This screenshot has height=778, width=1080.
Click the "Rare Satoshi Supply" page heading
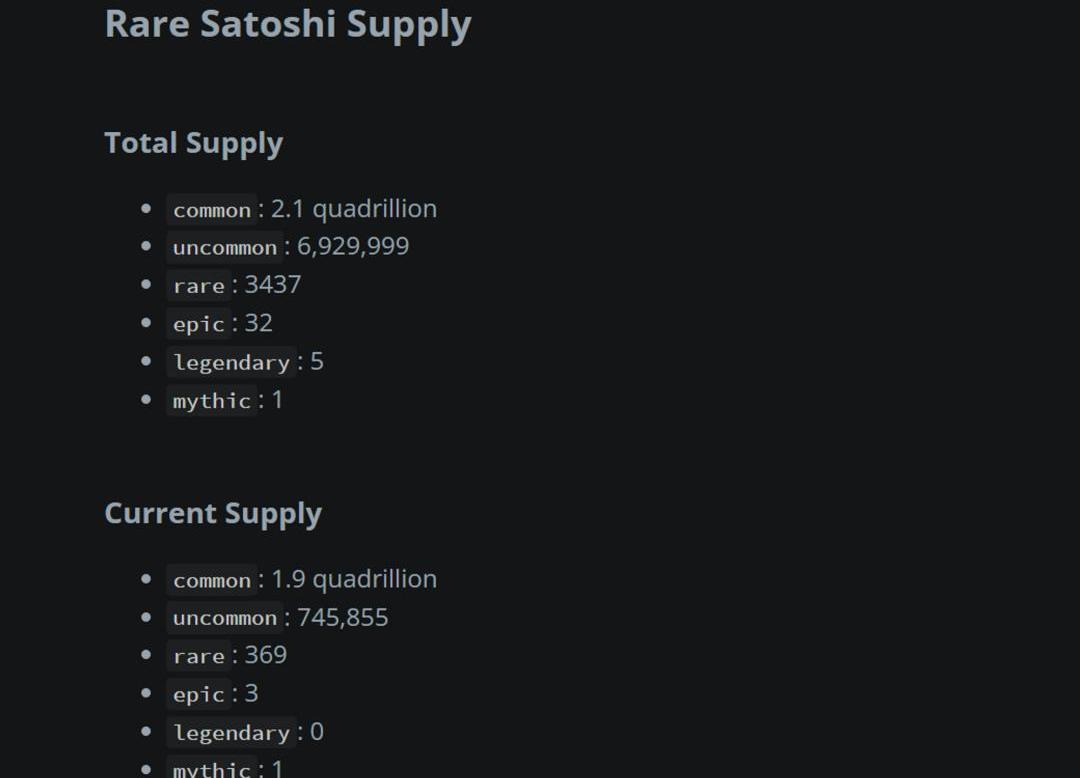[287, 25]
